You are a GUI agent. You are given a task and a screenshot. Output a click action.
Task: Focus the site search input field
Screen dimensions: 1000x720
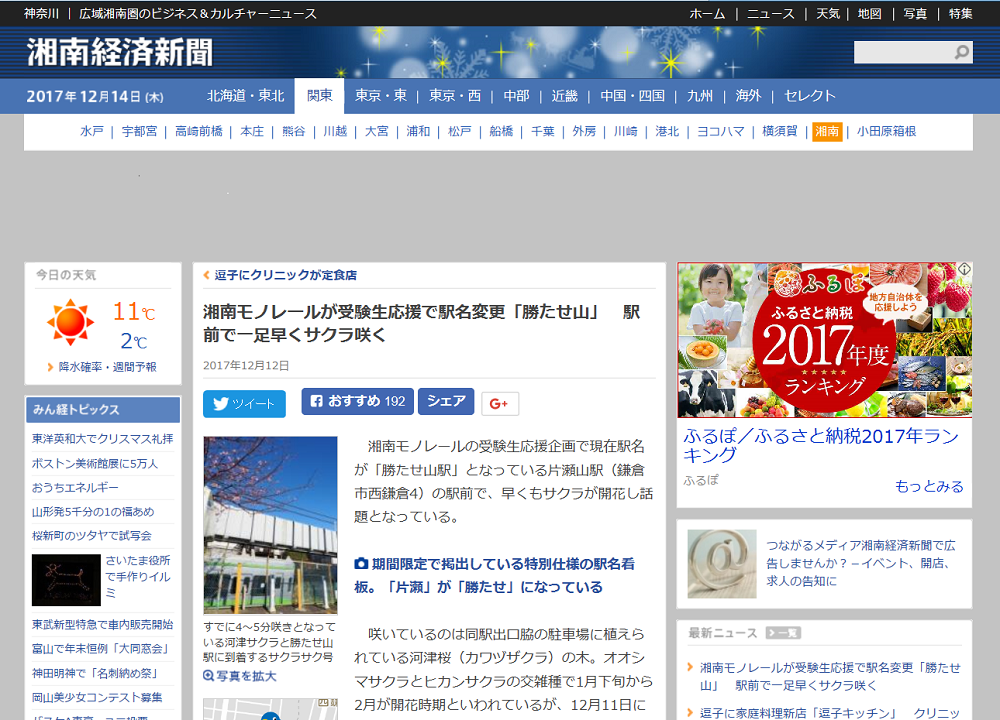coord(903,52)
